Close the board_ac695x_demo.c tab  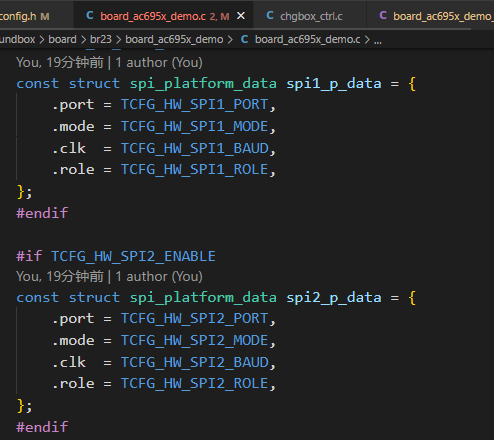[241, 16]
